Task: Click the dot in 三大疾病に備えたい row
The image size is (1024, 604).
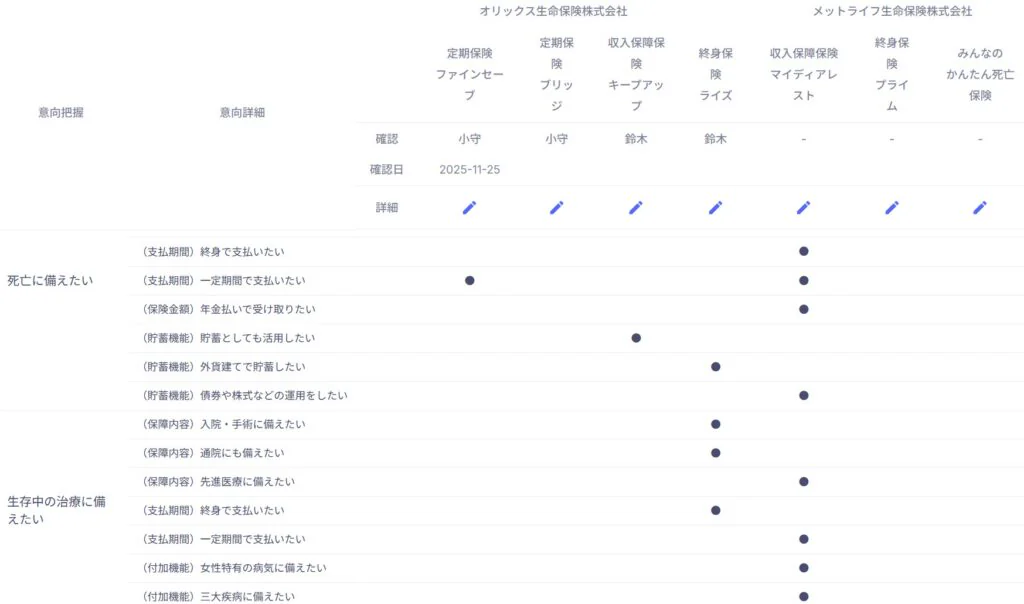Action: pyautogui.click(x=804, y=597)
